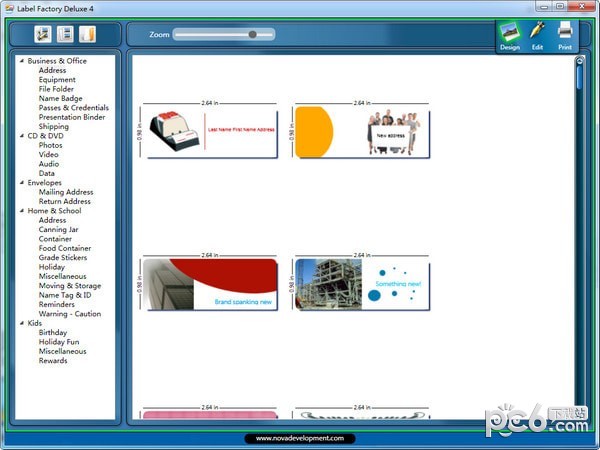Screen dimensions: 600x450
Task: Select Data under CD & DVD
Action: coord(47,173)
